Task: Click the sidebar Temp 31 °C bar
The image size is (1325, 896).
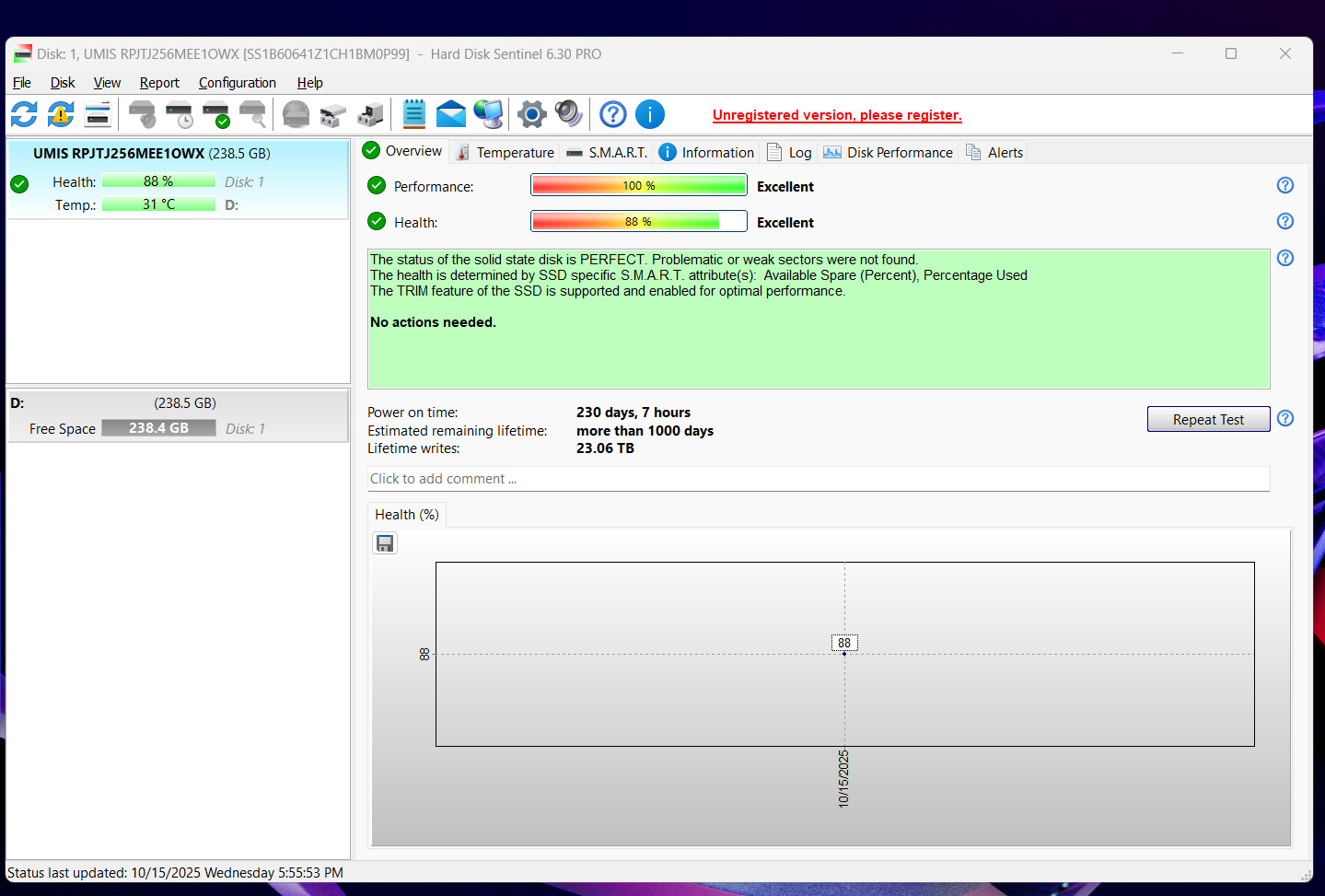Action: [158, 204]
